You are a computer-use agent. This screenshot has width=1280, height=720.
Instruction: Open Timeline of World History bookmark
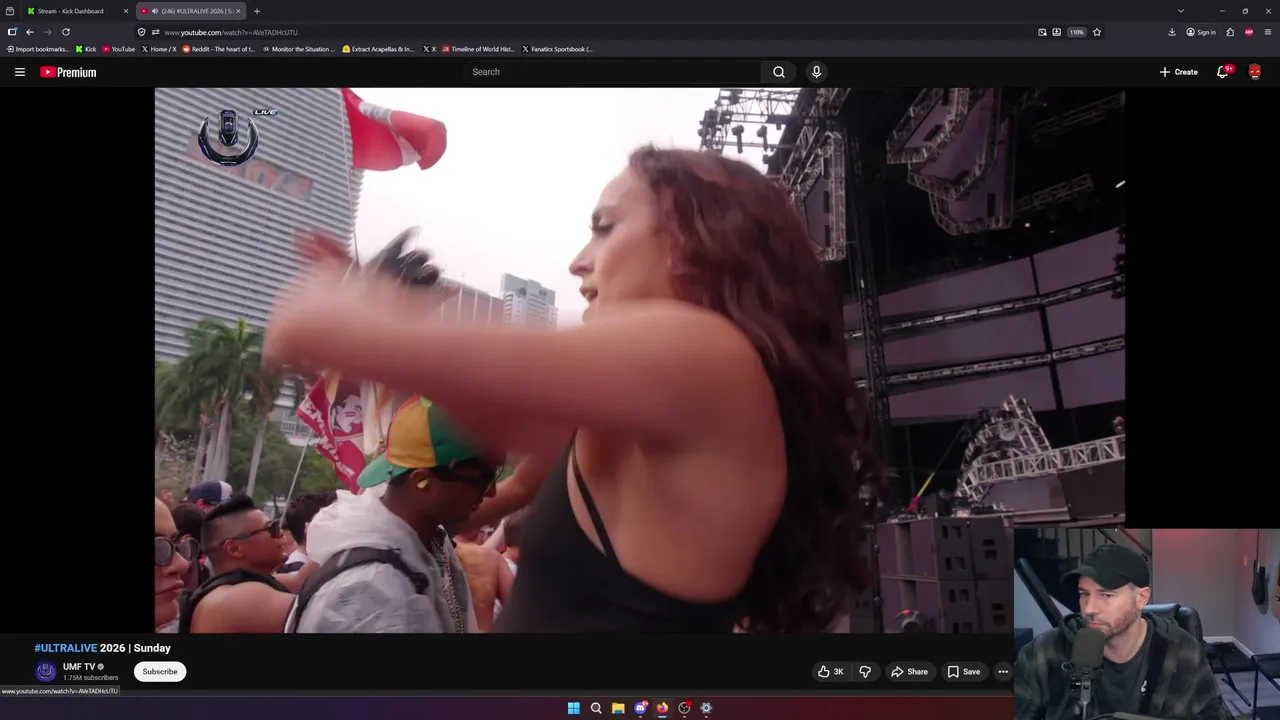pos(477,49)
